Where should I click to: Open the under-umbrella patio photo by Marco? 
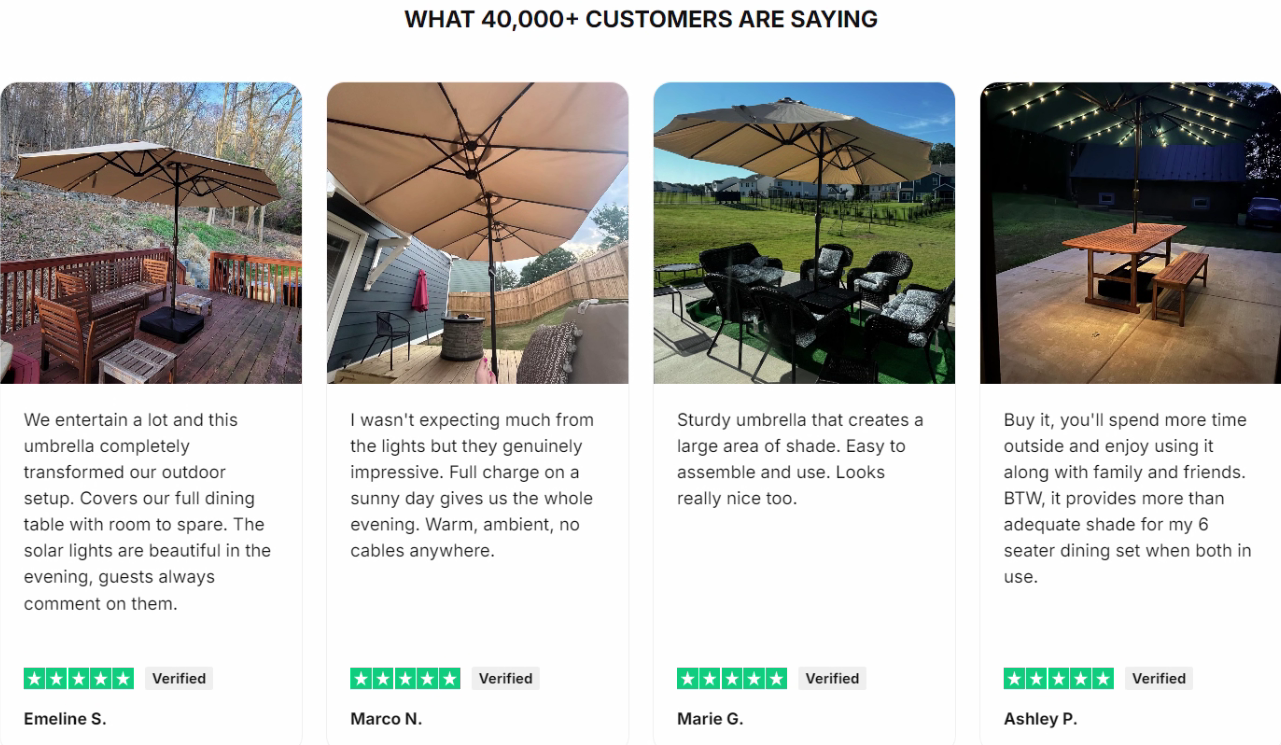coord(478,233)
